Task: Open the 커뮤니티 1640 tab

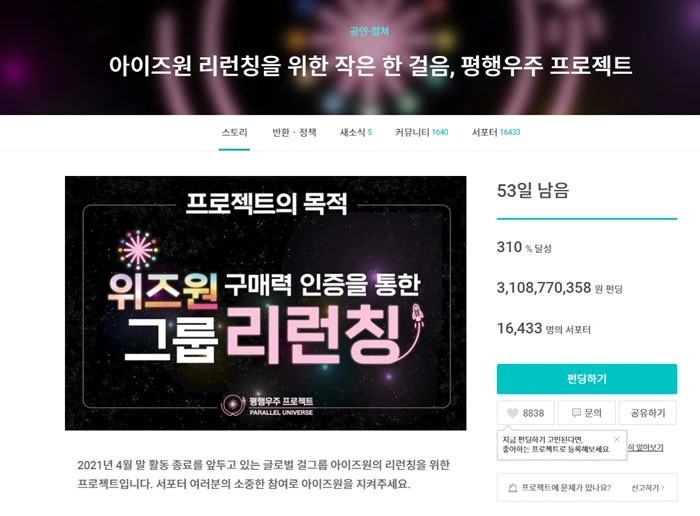Action: 421,132
